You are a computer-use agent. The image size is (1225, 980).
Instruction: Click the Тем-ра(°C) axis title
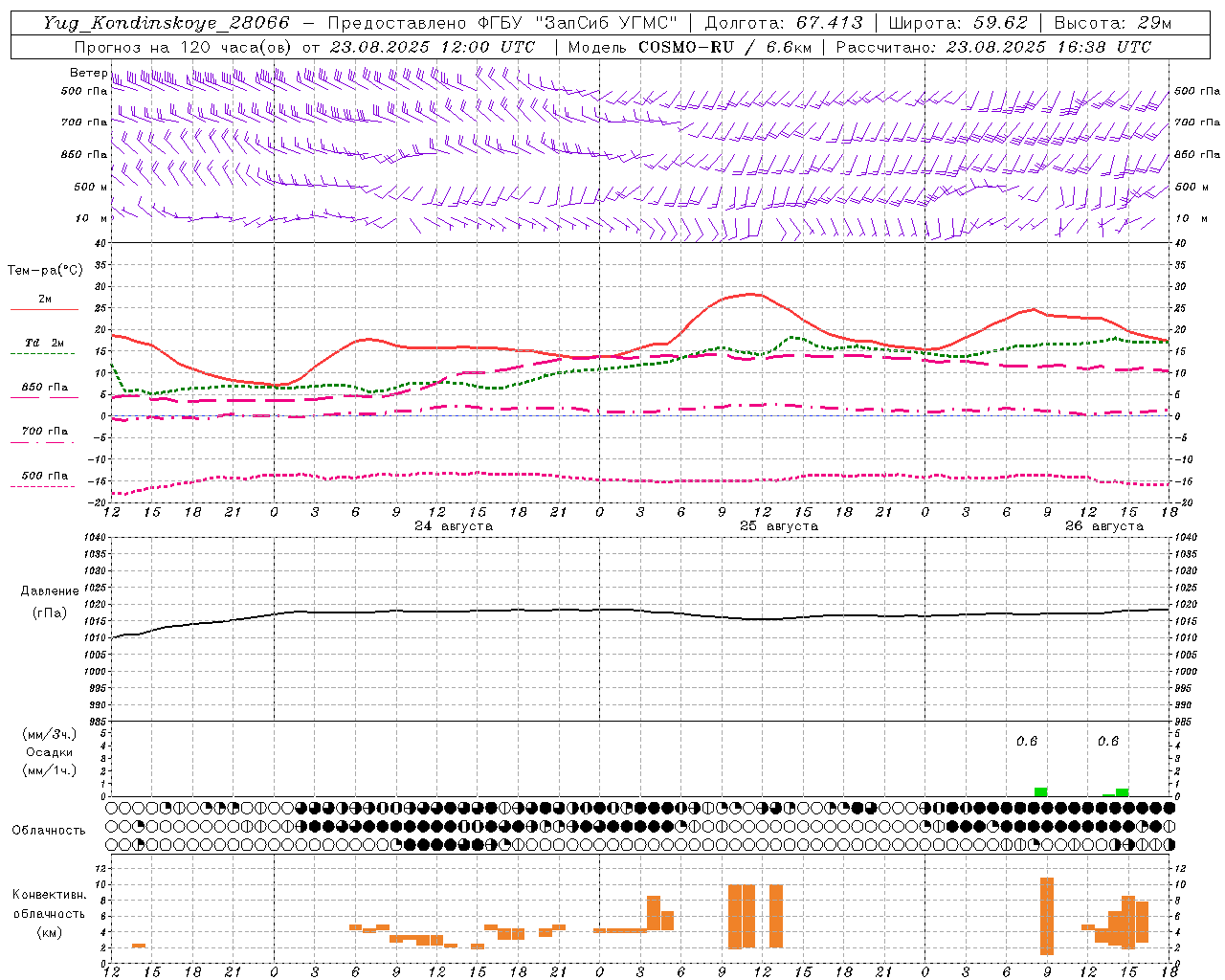45,271
